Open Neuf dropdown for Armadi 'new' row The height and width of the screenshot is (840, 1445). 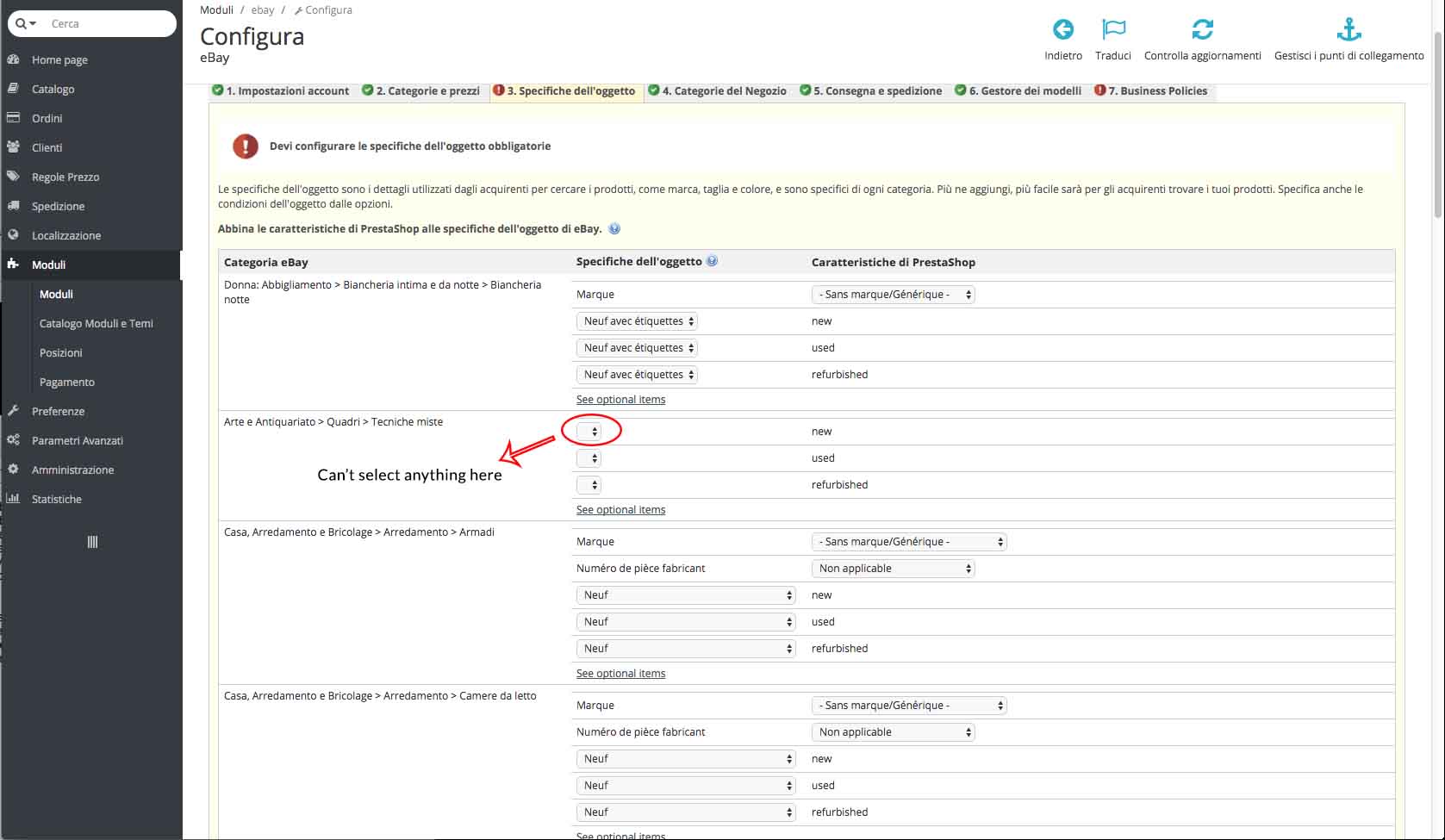coord(686,595)
